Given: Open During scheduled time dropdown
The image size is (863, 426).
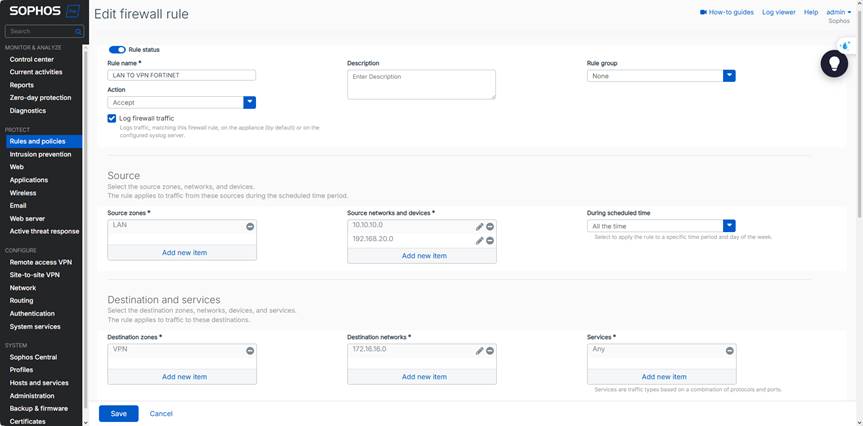Looking at the screenshot, I should [x=730, y=226].
